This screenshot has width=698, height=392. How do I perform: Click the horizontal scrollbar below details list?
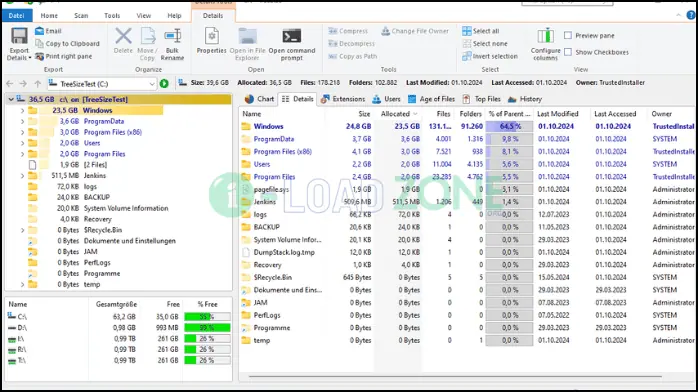pyautogui.click(x=455, y=377)
